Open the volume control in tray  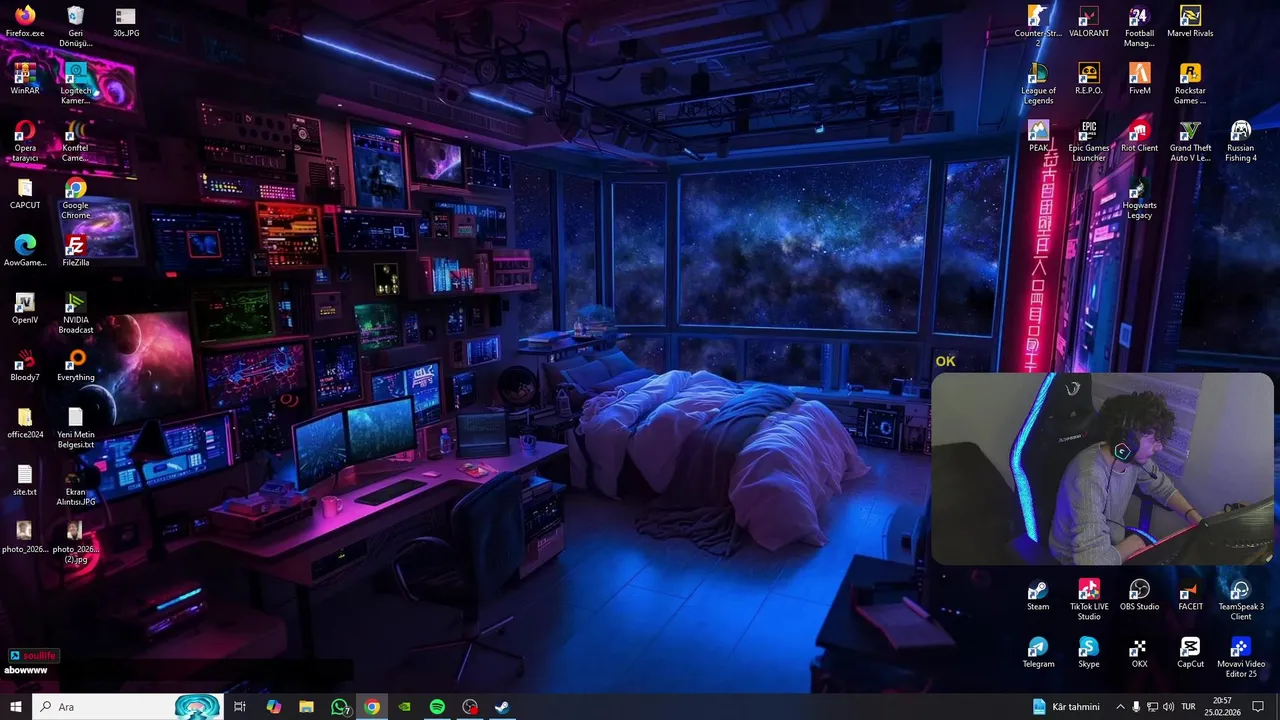point(1169,707)
